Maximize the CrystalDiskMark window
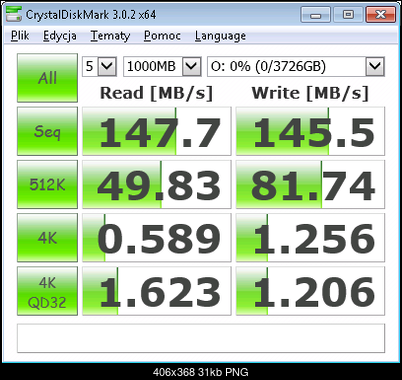Screen dimensions: 402x380 click(x=348, y=15)
